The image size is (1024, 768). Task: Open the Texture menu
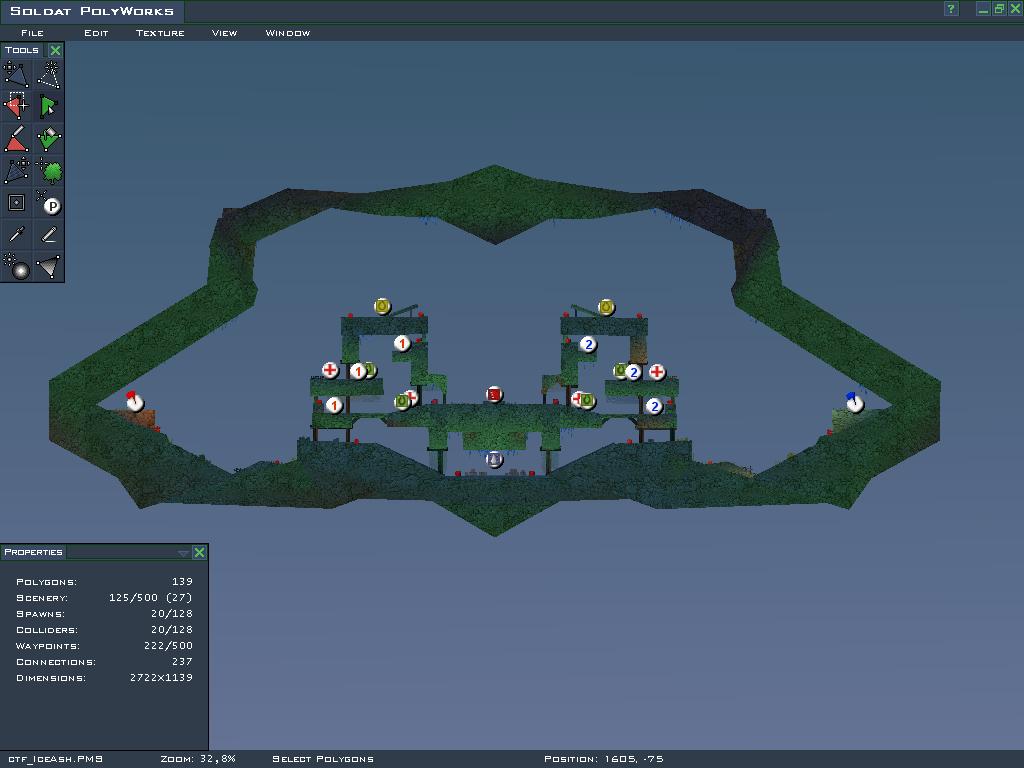pos(160,33)
